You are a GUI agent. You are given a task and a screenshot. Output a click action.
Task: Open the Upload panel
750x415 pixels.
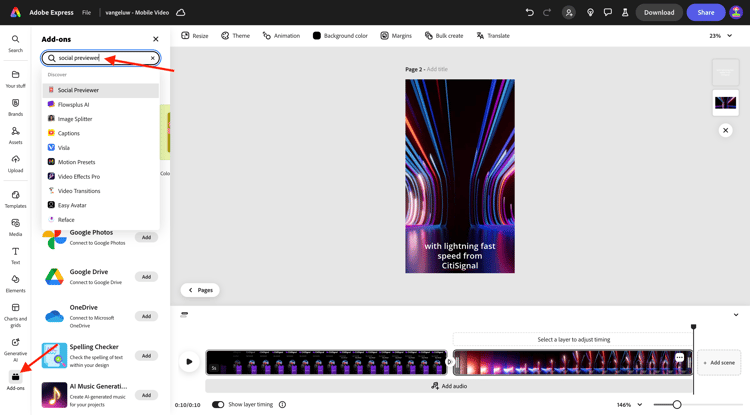point(15,164)
